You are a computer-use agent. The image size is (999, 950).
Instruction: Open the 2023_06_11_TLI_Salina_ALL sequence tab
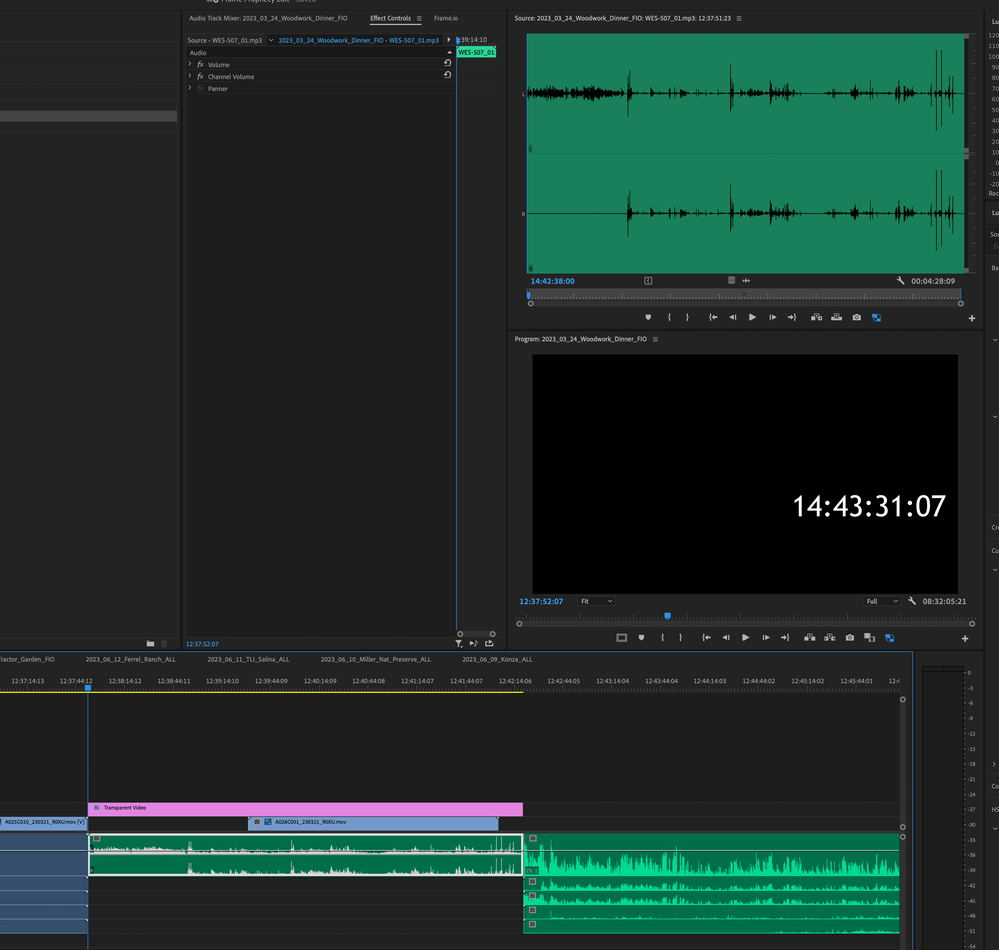pyautogui.click(x=248, y=659)
